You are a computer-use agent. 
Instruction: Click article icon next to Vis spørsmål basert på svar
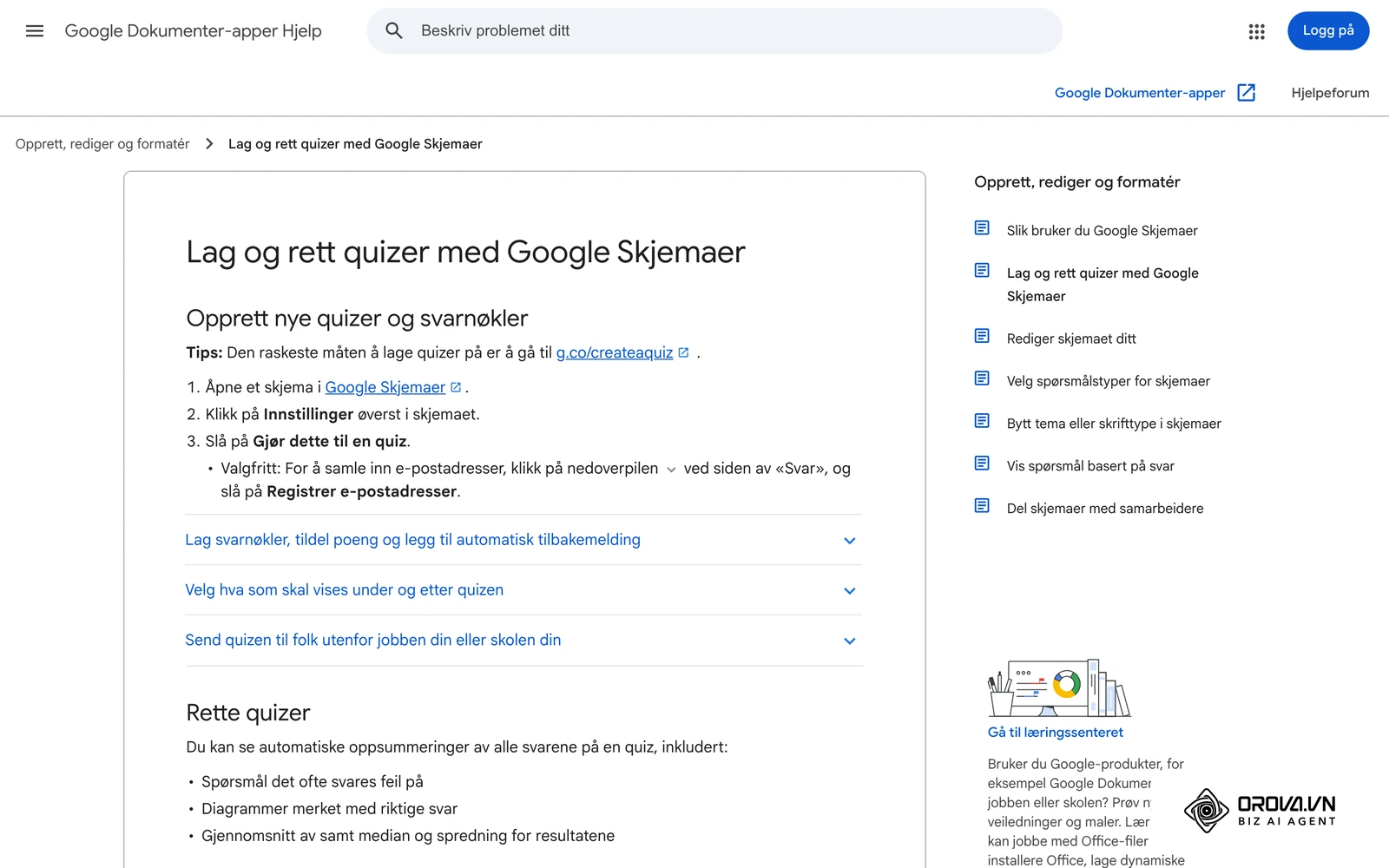[982, 464]
